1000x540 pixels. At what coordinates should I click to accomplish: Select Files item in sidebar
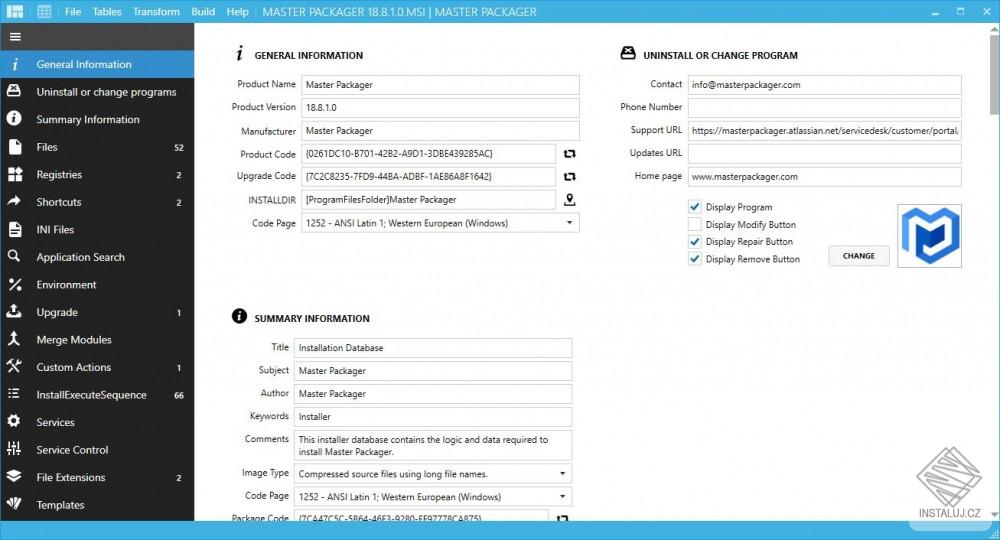click(x=97, y=147)
